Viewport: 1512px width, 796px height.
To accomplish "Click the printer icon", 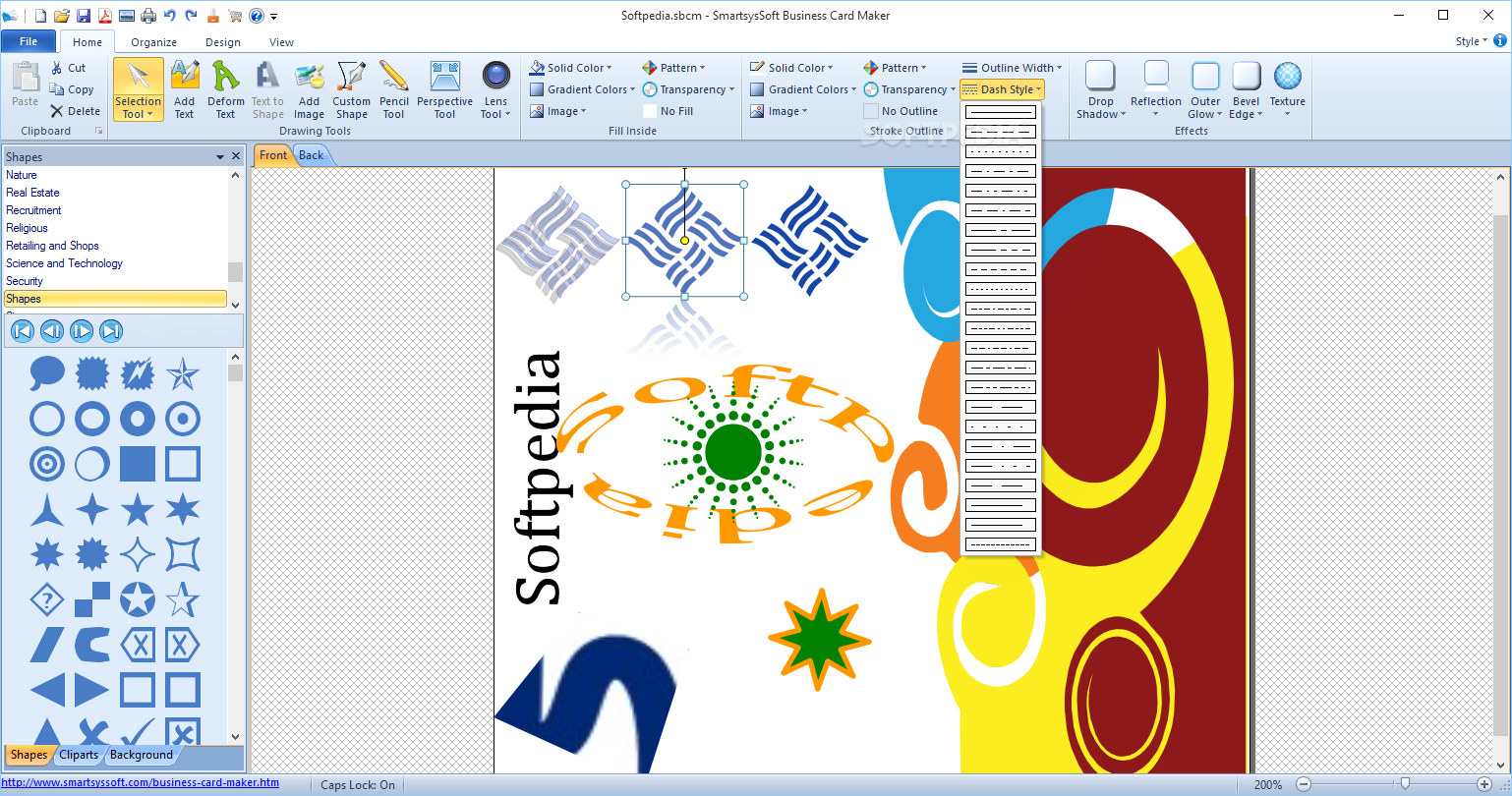I will click(148, 15).
